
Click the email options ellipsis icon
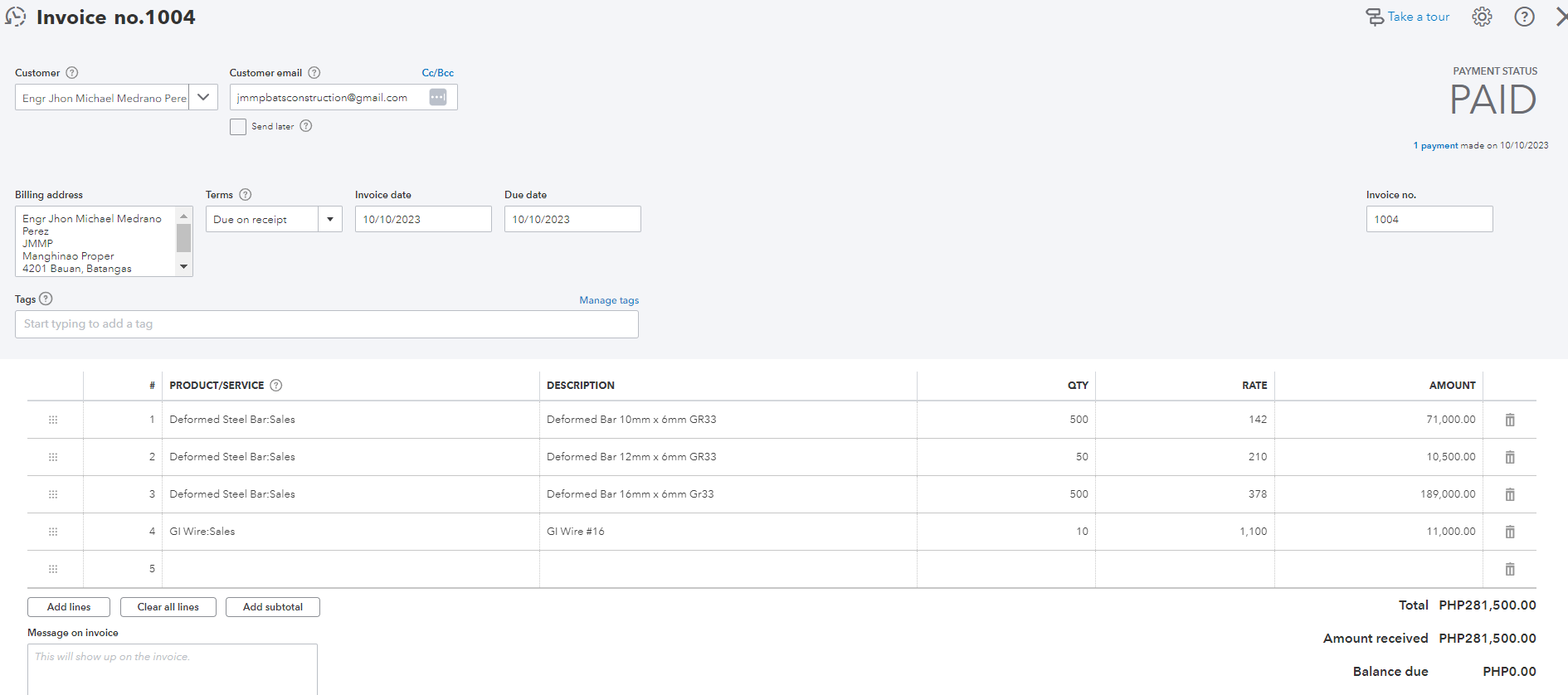coord(438,97)
